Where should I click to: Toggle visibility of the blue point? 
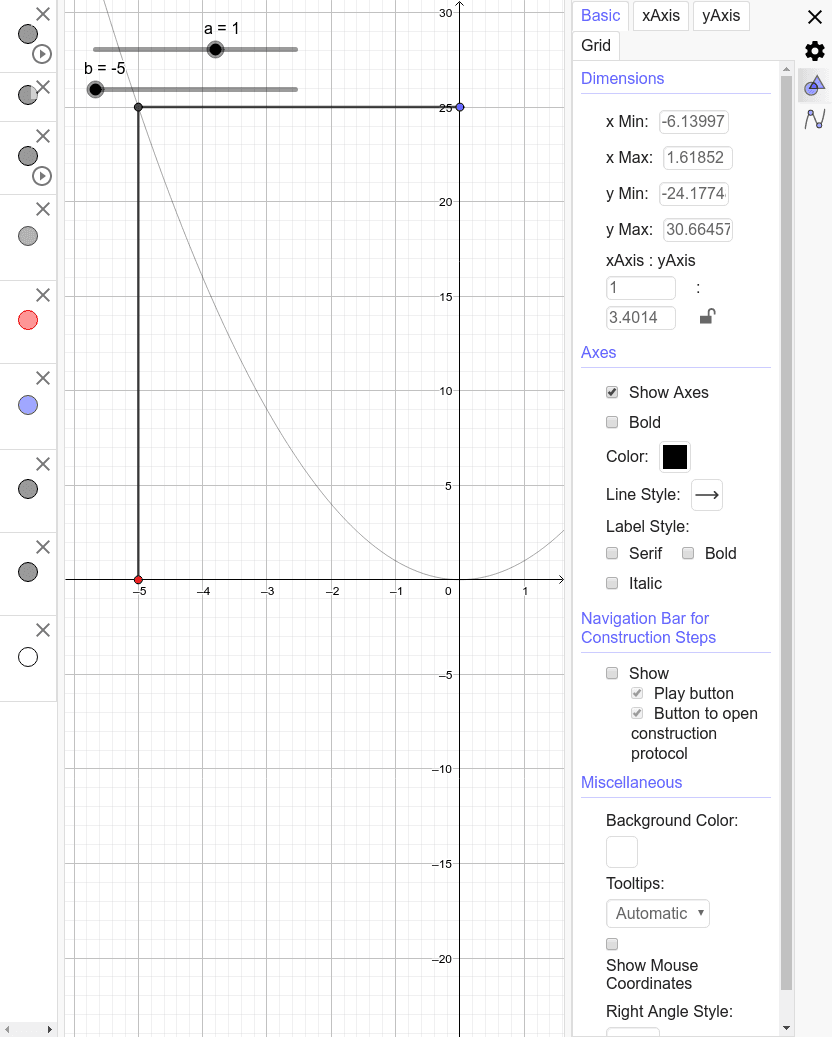click(28, 405)
